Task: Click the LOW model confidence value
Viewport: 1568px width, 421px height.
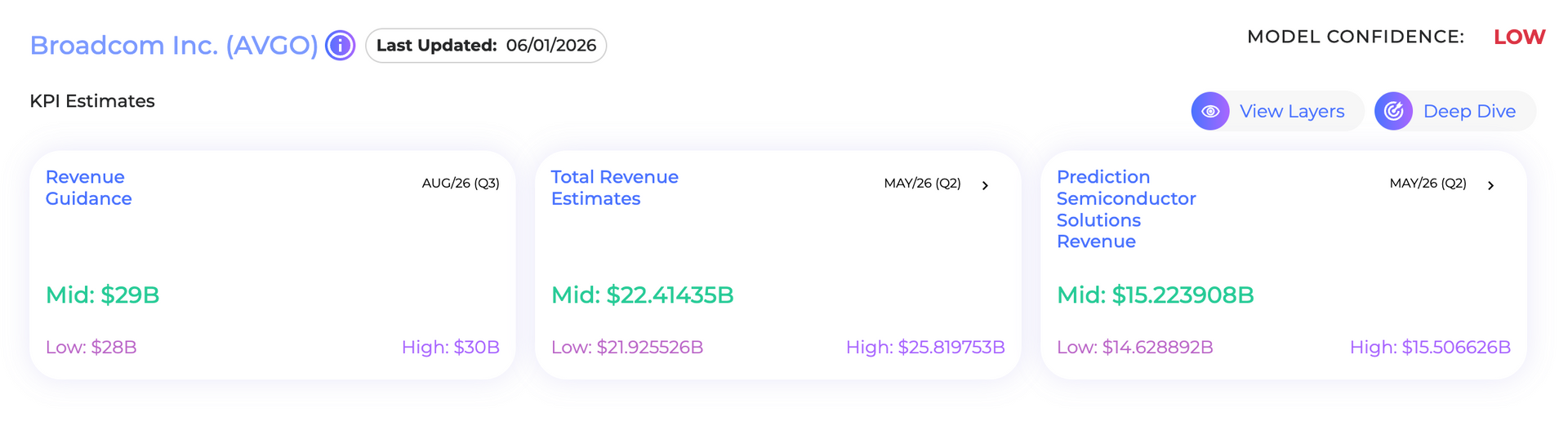Action: pos(1519,37)
